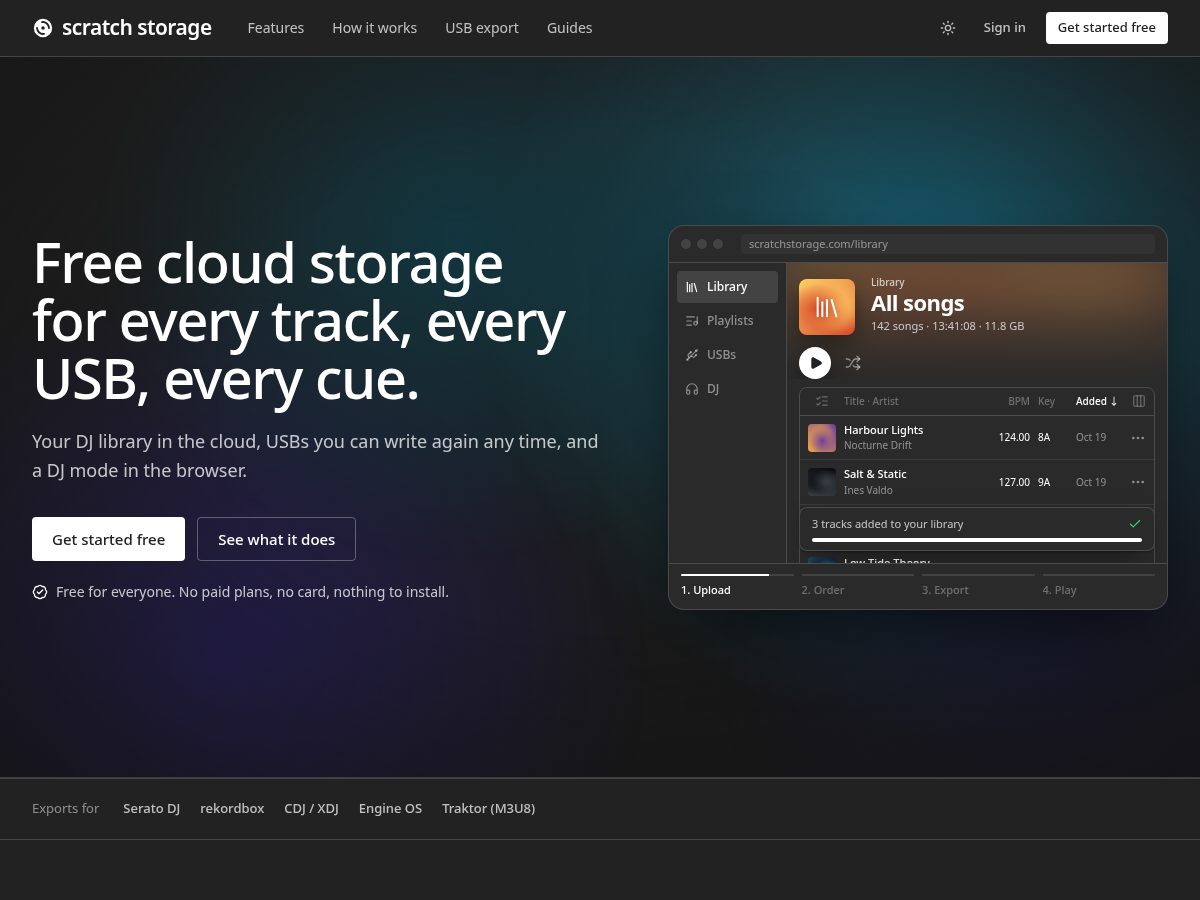Select USBs in the mockup sidebar

(727, 355)
